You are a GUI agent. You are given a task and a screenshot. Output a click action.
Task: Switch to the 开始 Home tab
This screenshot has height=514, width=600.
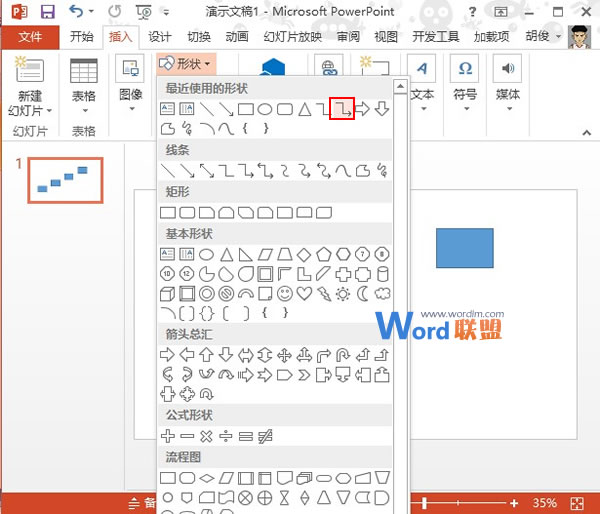[82, 37]
